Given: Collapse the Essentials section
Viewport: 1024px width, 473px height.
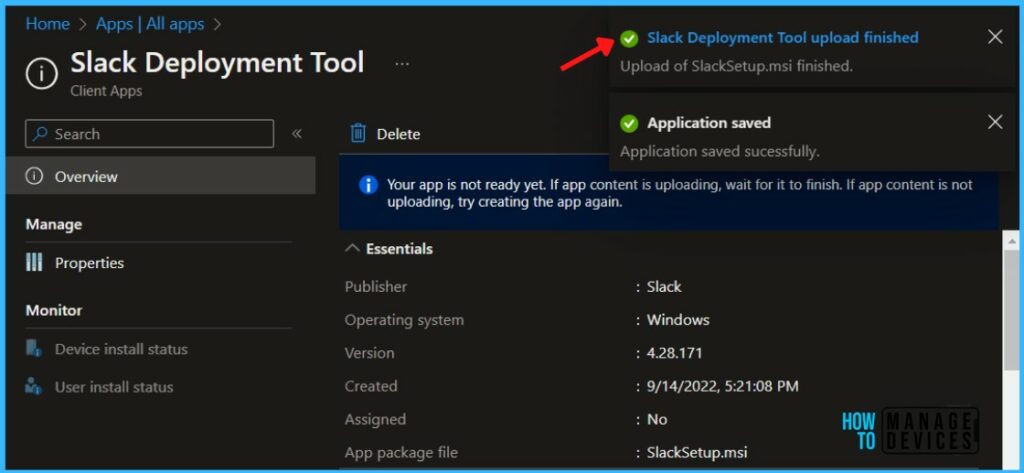Looking at the screenshot, I should pyautogui.click(x=389, y=249).
